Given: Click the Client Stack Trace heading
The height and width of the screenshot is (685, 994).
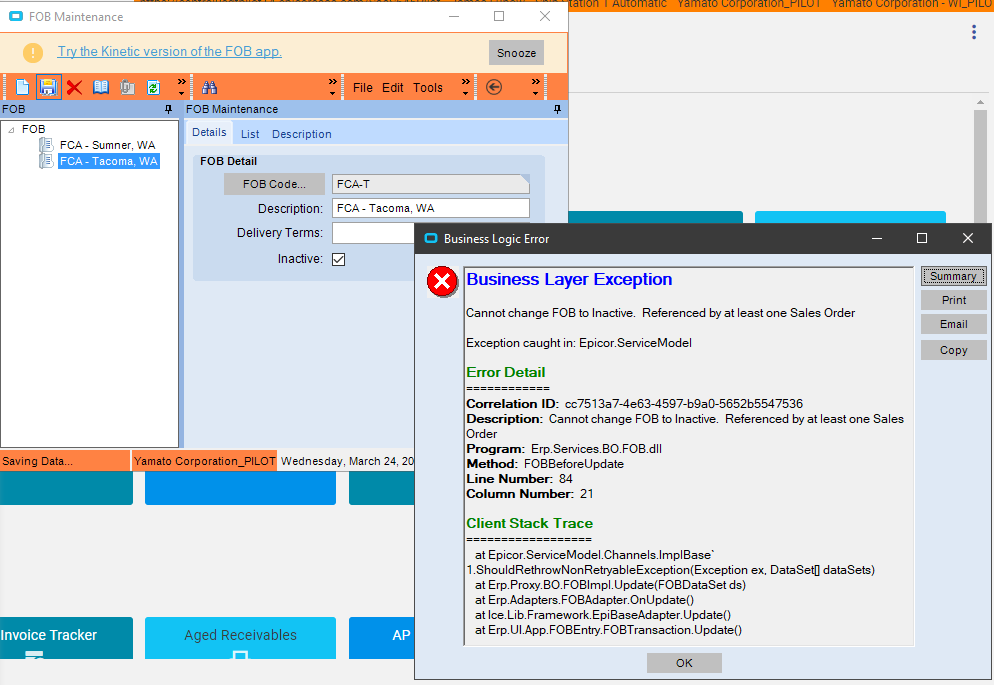Looking at the screenshot, I should tap(529, 523).
